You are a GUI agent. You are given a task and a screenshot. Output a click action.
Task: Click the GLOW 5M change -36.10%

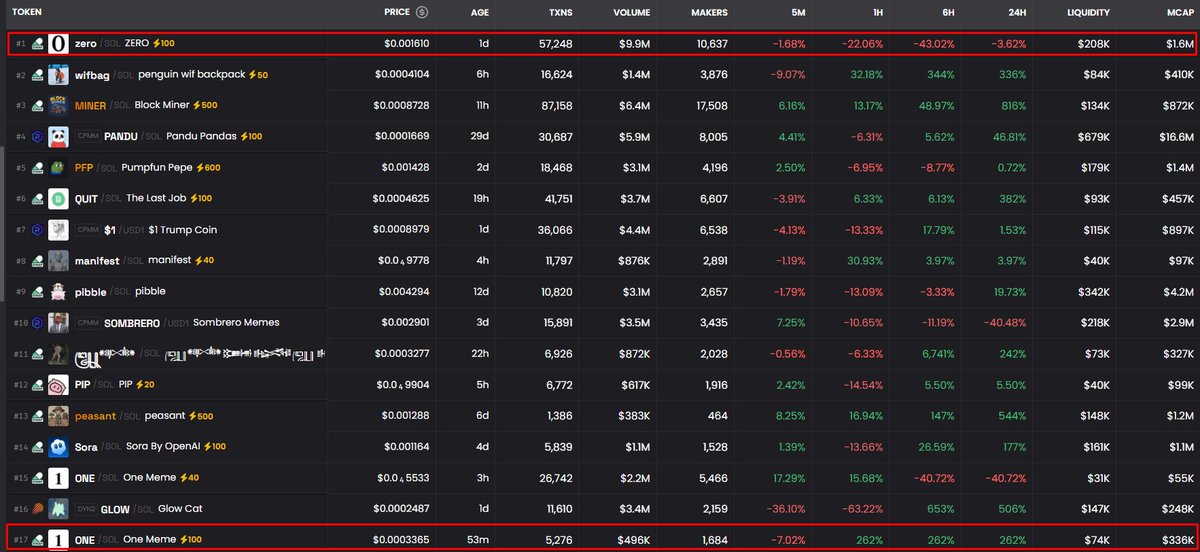tap(785, 509)
